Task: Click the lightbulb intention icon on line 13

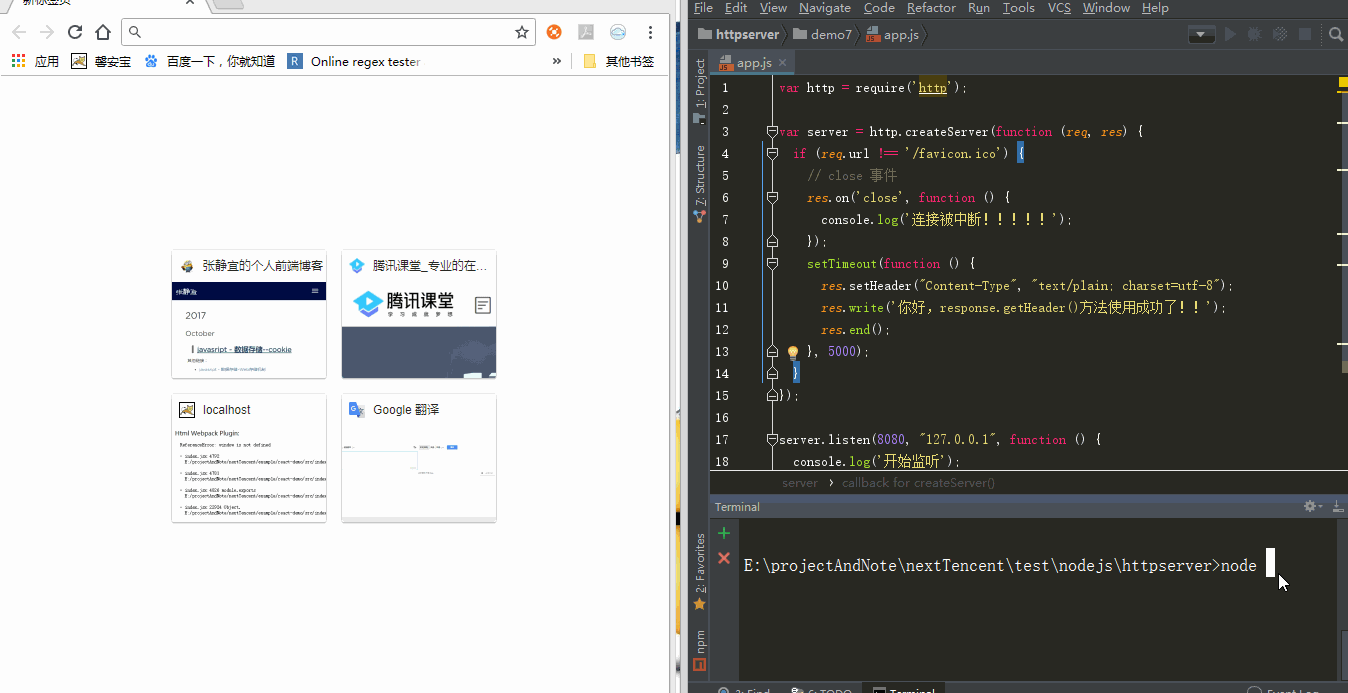Action: pos(793,352)
